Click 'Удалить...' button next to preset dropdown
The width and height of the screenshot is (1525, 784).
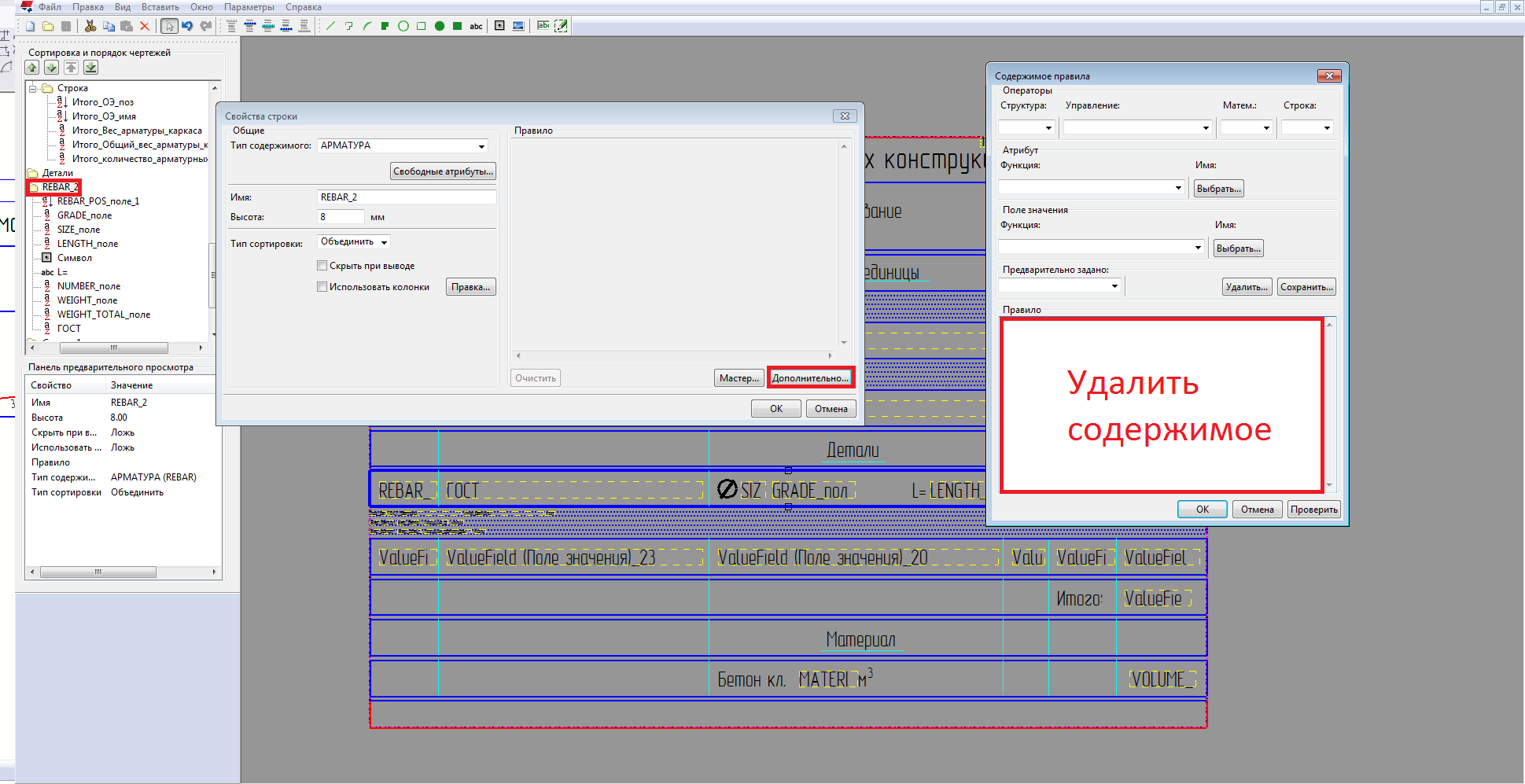[1247, 287]
